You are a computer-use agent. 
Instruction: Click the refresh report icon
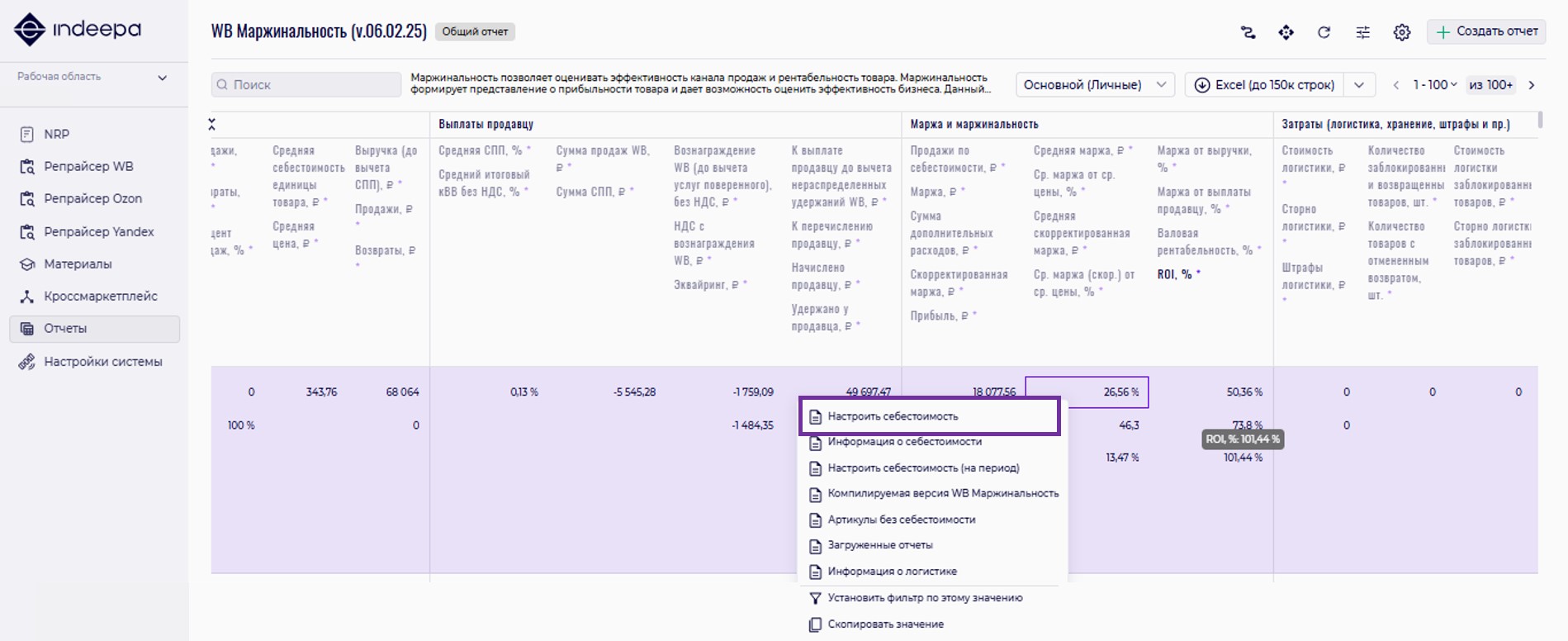point(1324,32)
